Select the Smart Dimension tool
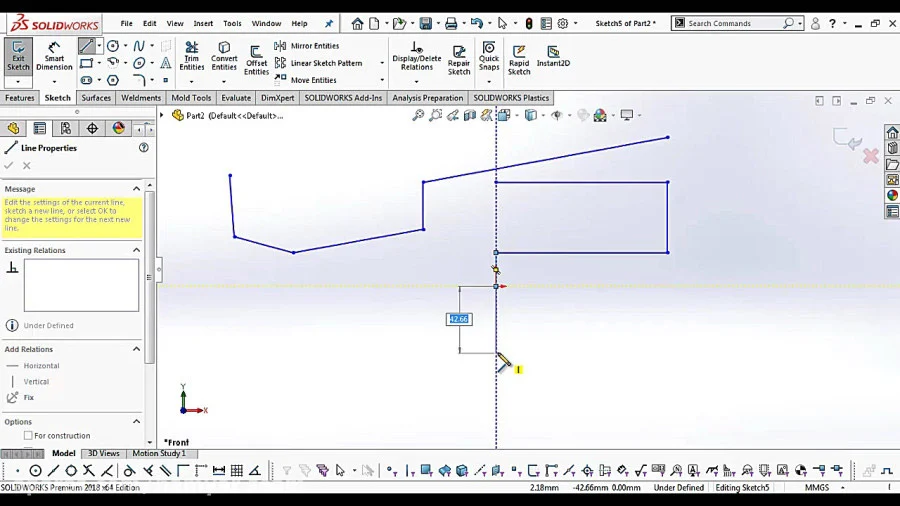This screenshot has width=900, height=506. coord(54,56)
